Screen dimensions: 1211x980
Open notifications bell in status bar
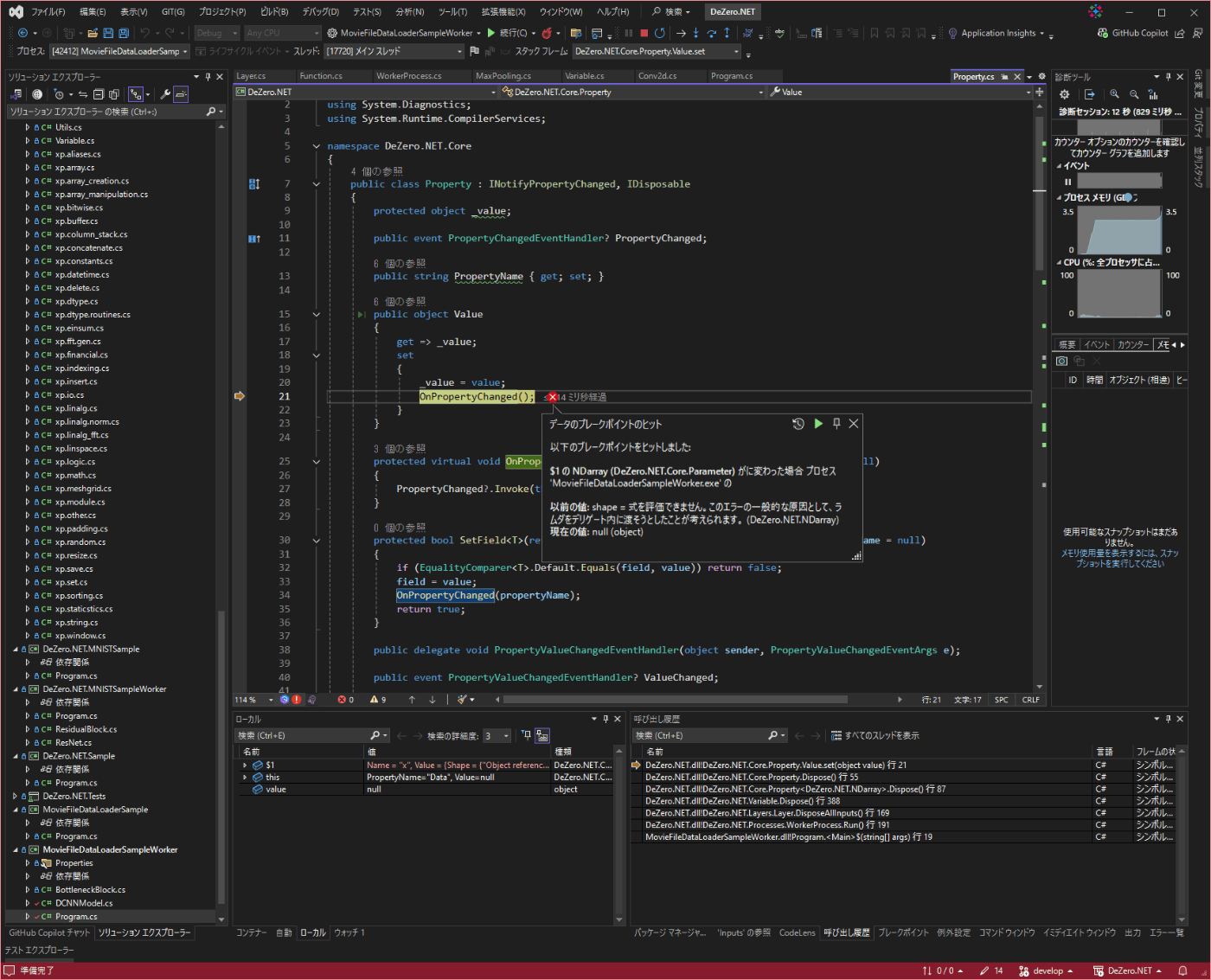[x=1183, y=970]
